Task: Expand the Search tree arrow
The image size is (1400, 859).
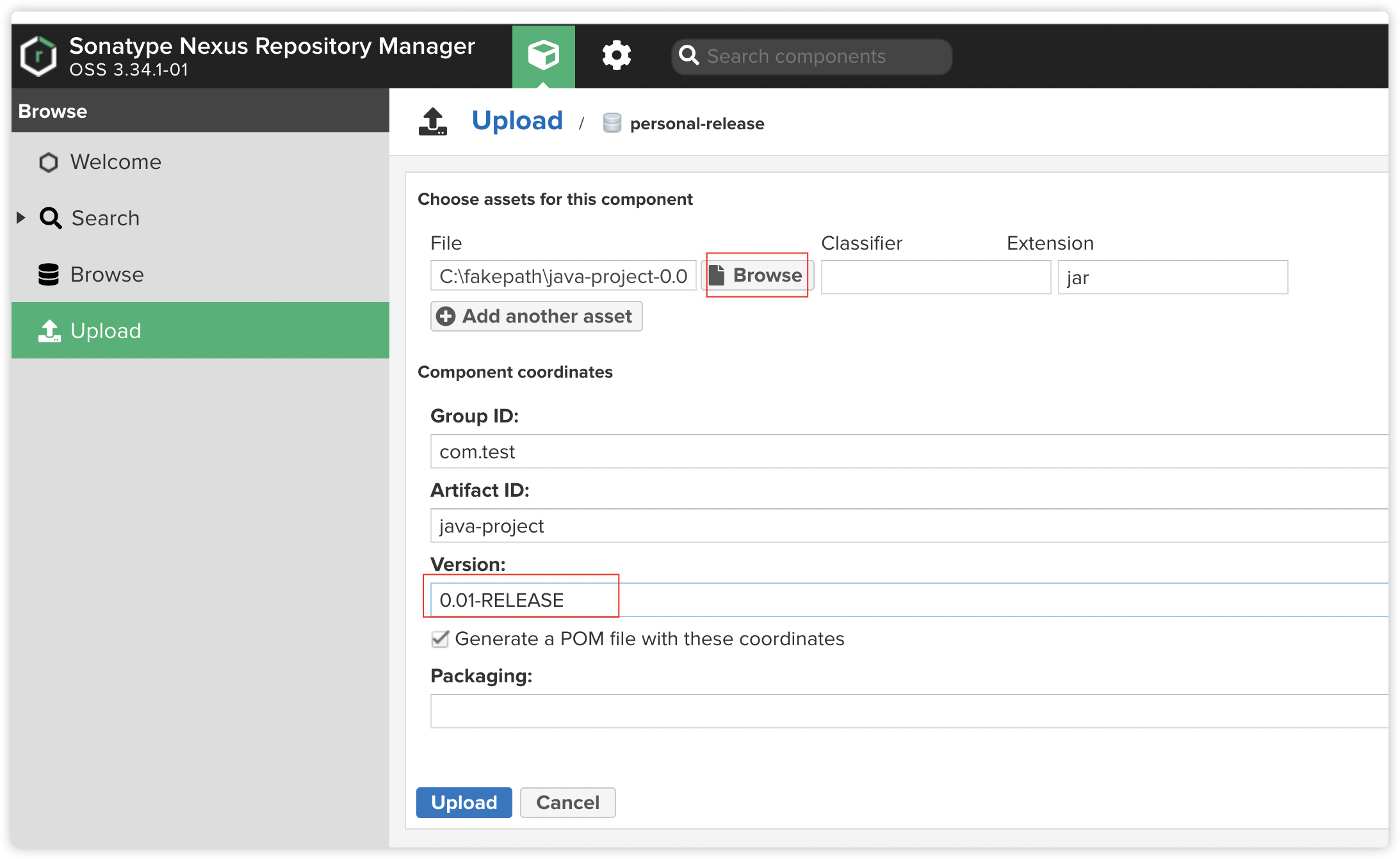Action: coord(20,218)
